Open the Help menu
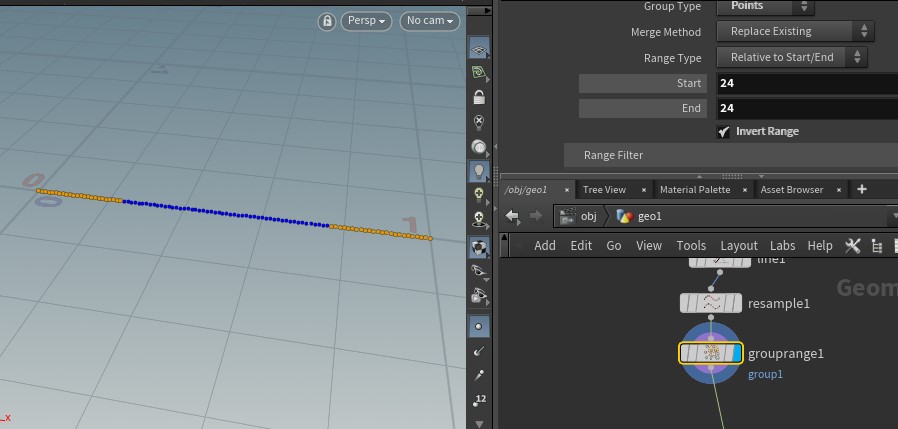Image resolution: width=898 pixels, height=429 pixels. click(820, 246)
